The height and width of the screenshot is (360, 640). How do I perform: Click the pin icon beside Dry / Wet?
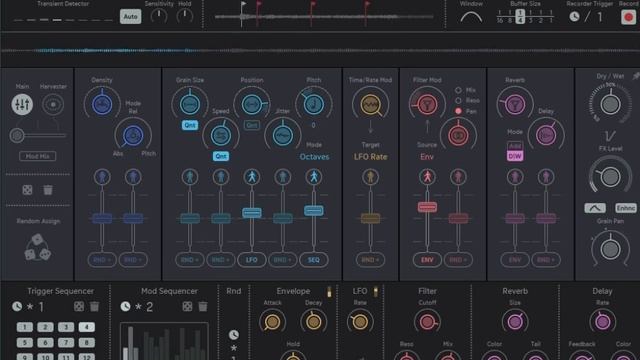coord(636,76)
